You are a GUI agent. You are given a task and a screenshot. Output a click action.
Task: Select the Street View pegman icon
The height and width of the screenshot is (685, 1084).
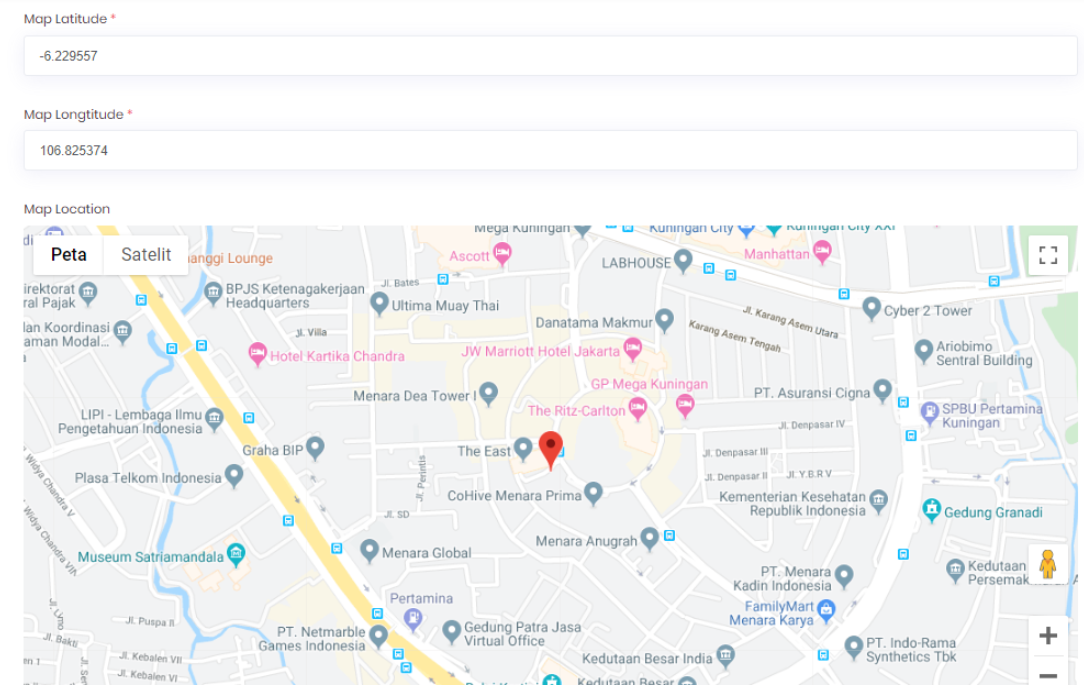click(1047, 564)
